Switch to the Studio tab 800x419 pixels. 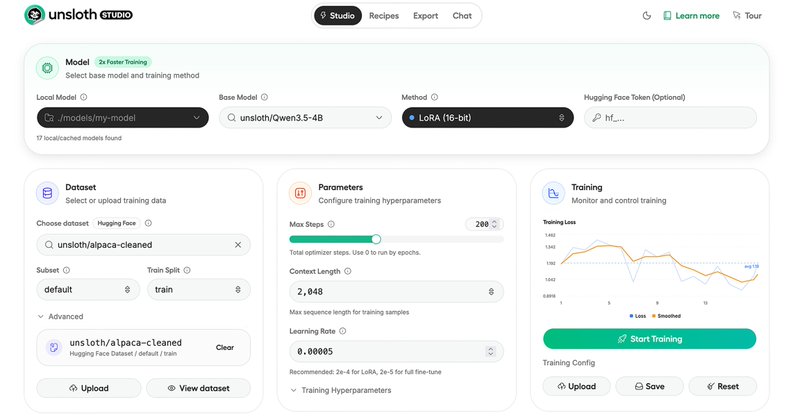[x=337, y=16]
